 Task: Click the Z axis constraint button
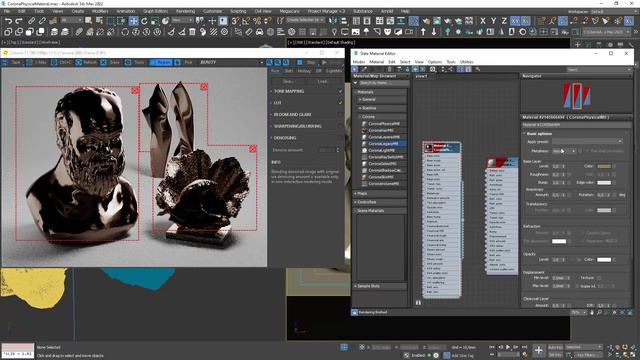click(504, 20)
